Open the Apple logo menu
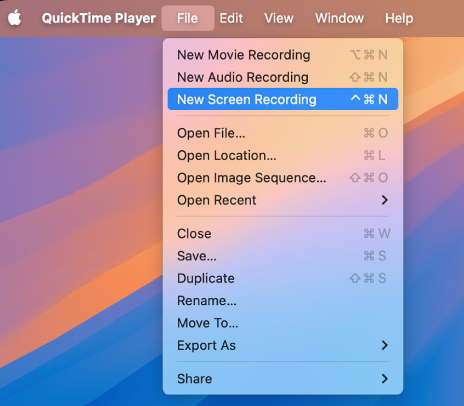The height and width of the screenshot is (406, 464). pos(15,18)
